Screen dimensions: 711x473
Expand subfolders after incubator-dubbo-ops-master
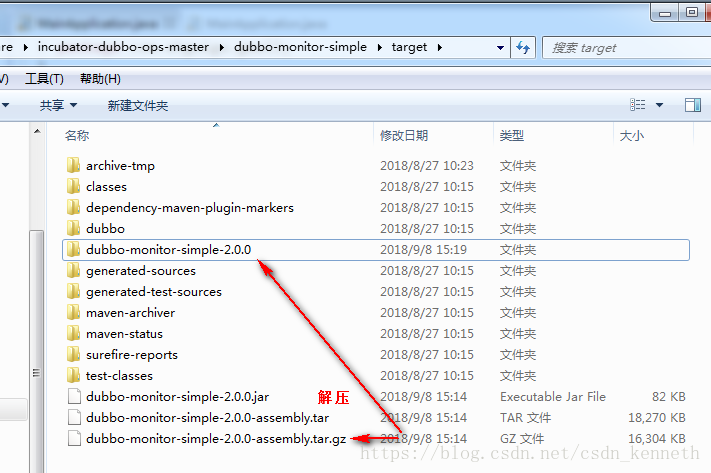point(222,47)
